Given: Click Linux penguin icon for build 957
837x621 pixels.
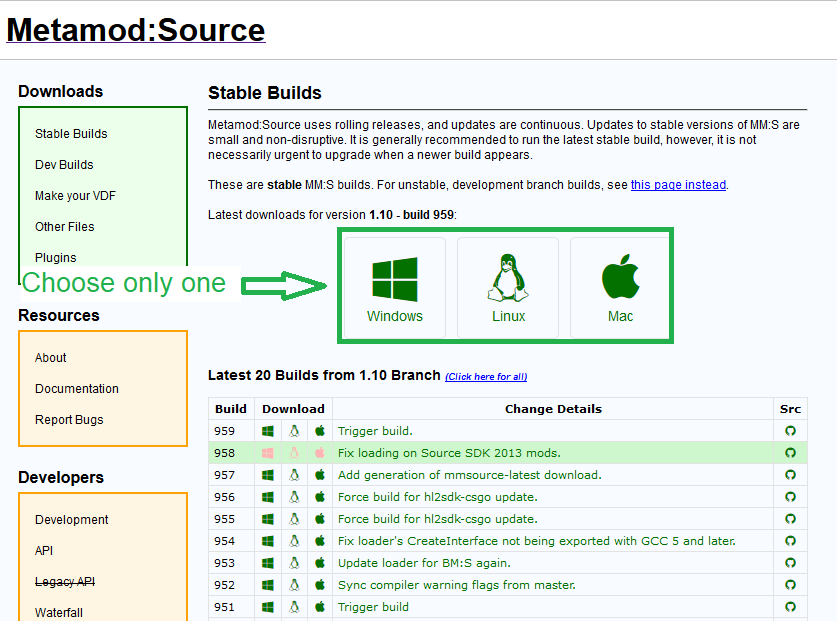Looking at the screenshot, I should [x=294, y=475].
